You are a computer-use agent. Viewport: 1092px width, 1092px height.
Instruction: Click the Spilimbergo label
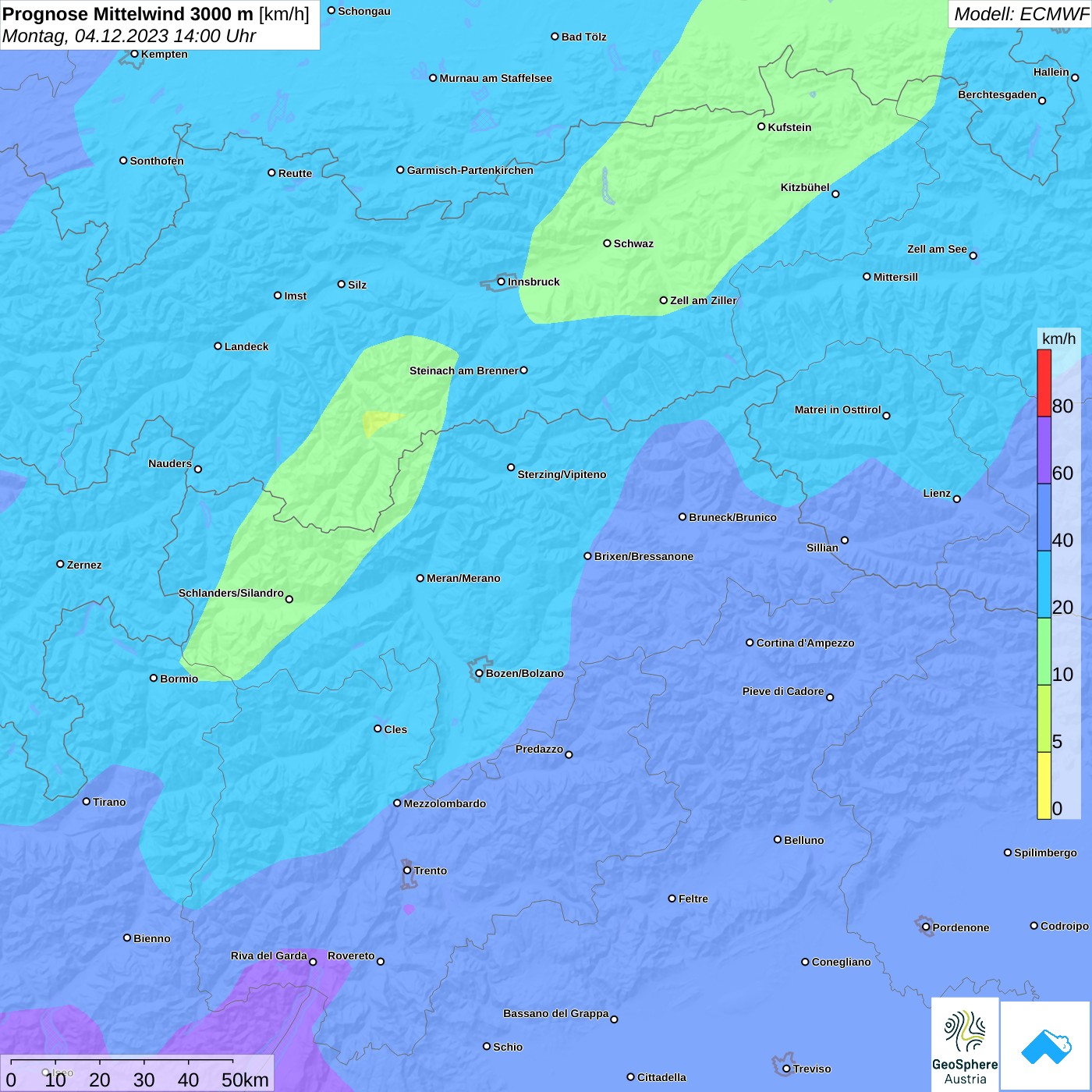click(1045, 853)
